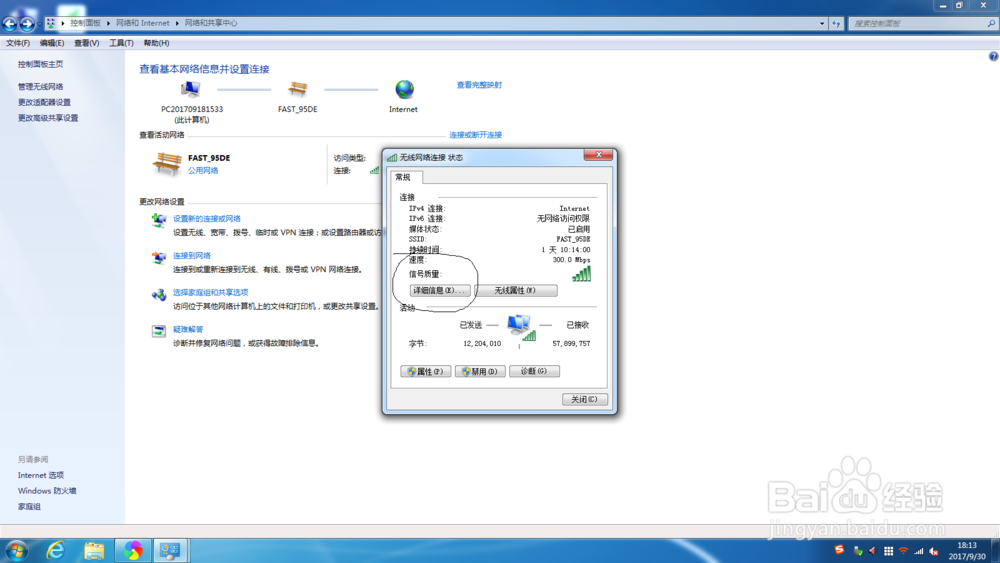Screen dimensions: 1000x563
Task: Click the muted volume tray icon
Action: (x=934, y=551)
